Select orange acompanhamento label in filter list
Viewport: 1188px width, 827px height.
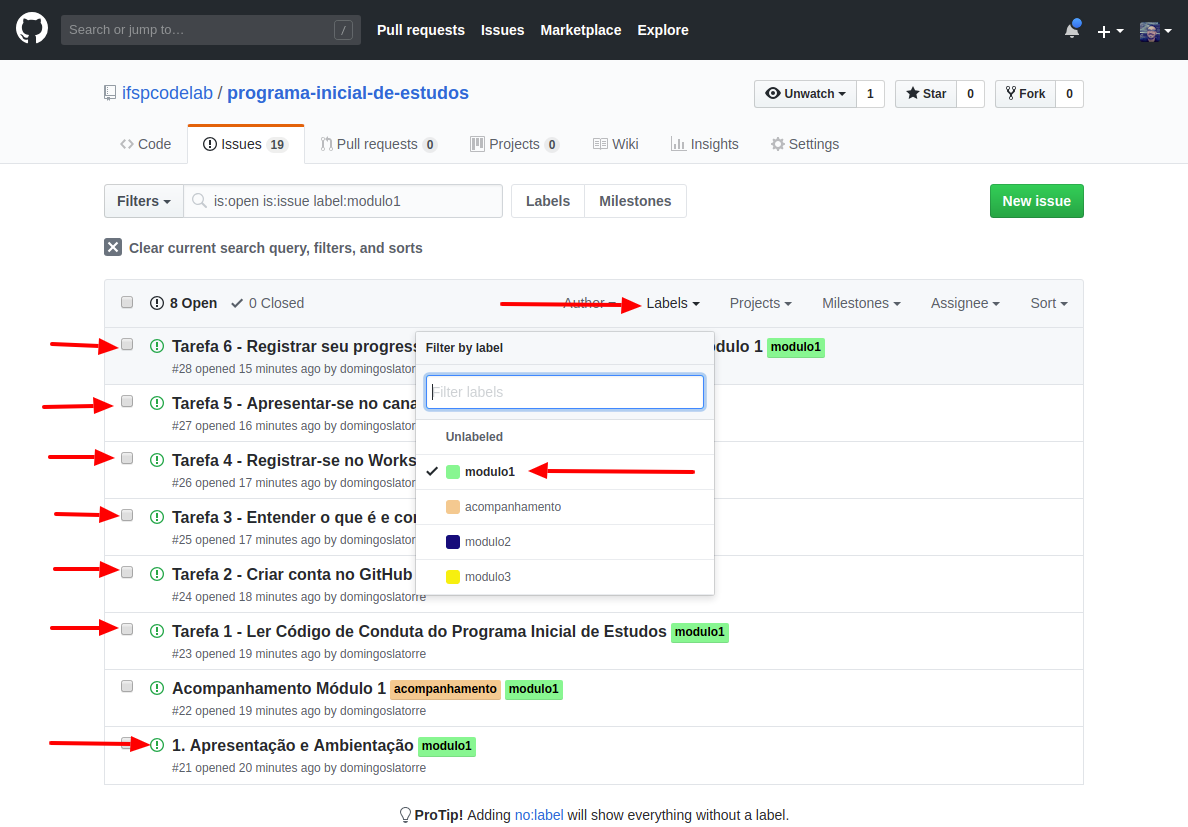pos(564,507)
